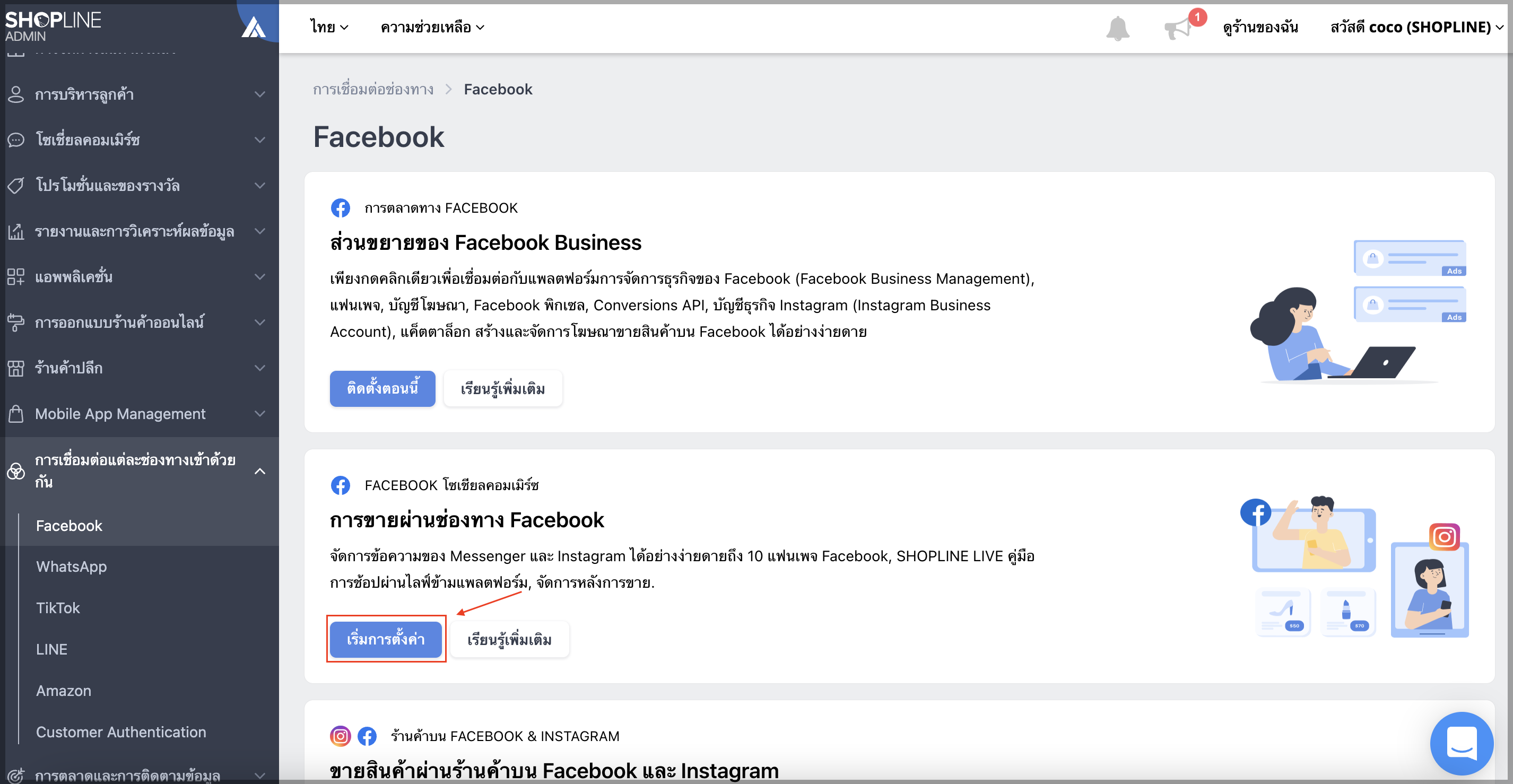This screenshot has height=784, width=1513.
Task: Expand the โปรโมชั่นและของรางวัล sidebar menu
Action: point(139,186)
